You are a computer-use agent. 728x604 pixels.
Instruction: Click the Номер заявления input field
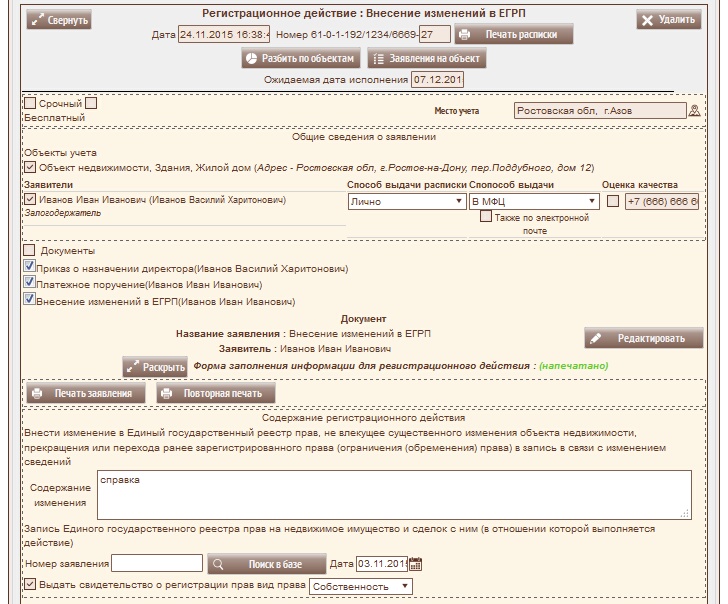pos(157,563)
